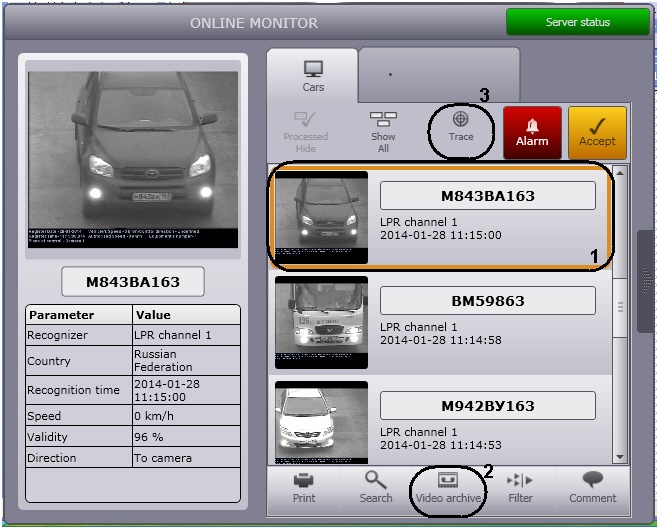
Task: Select the Recognizer row value LPR channel 1
Action: 186,335
